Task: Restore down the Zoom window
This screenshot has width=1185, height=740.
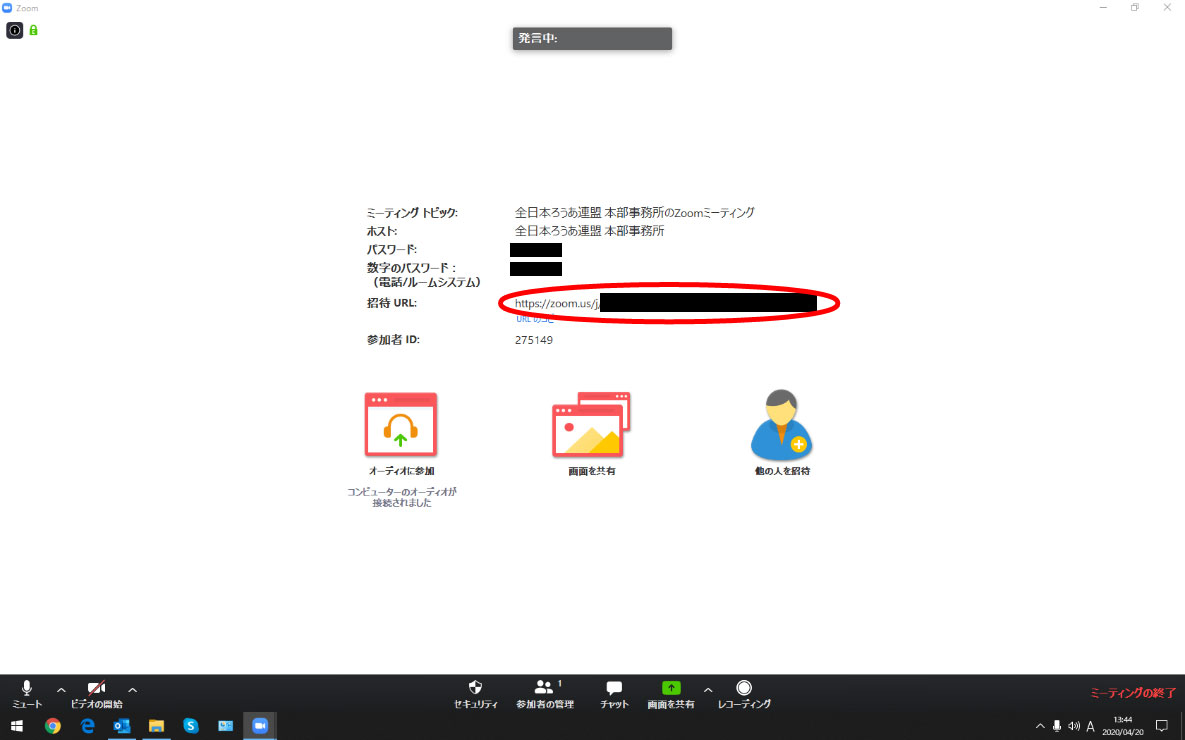Action: tap(1134, 8)
